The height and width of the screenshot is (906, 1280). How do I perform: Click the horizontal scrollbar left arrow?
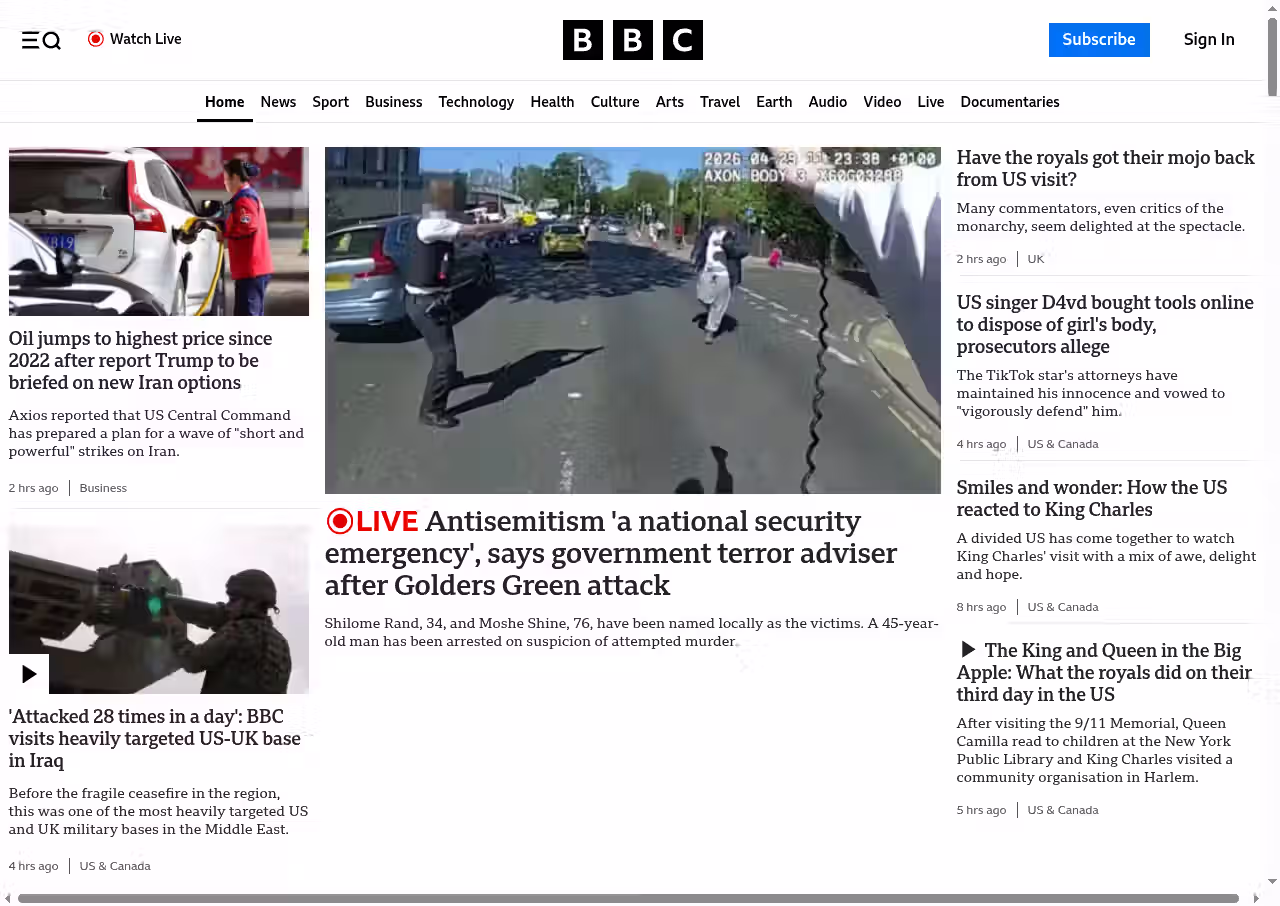click(8, 898)
